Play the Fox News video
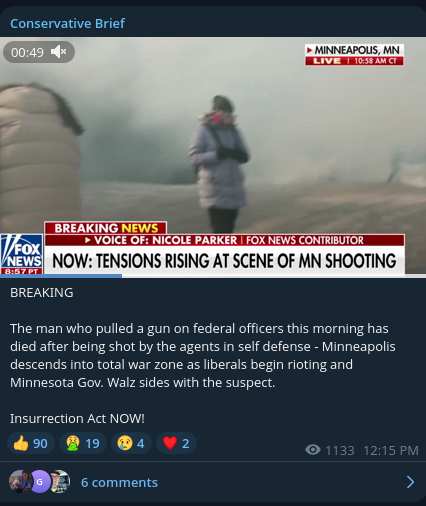Image resolution: width=426 pixels, height=506 pixels. 213,156
